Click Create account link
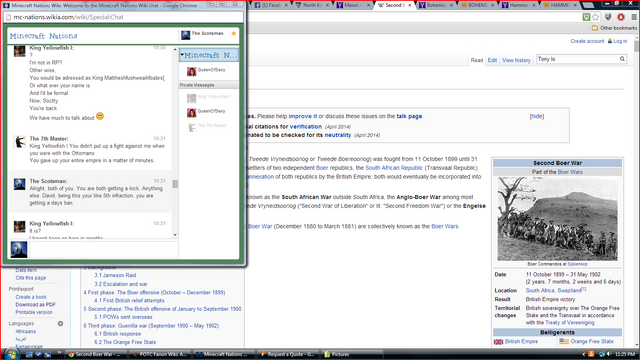This screenshot has height=360, width=640. coord(587,41)
